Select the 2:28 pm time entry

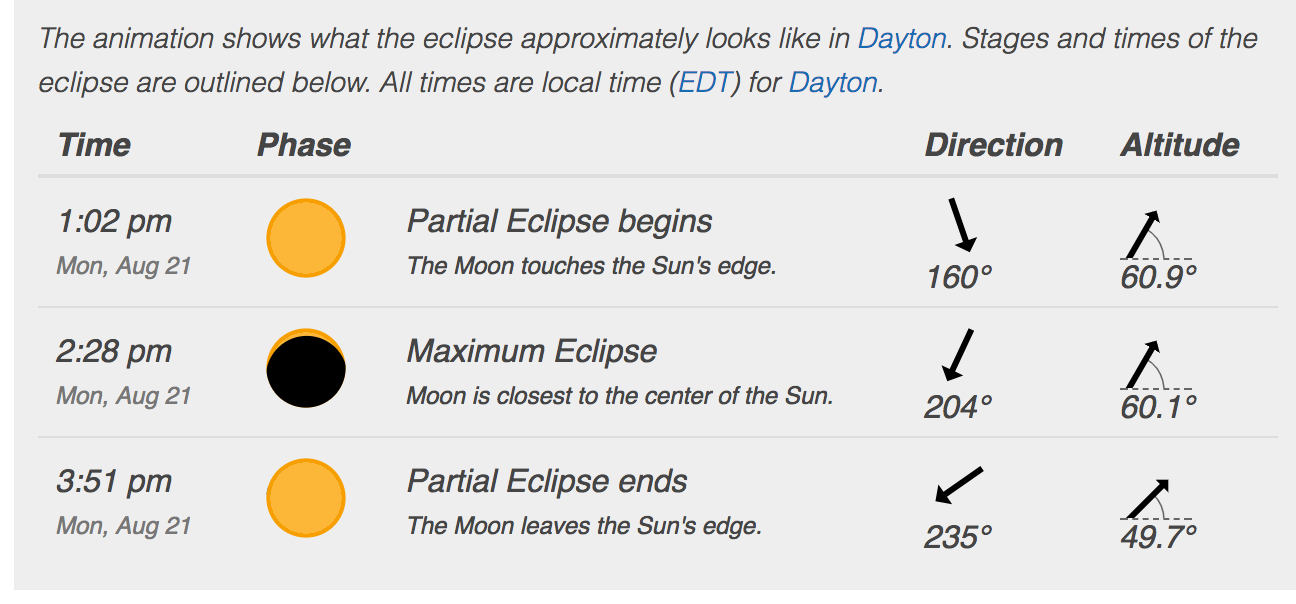click(x=114, y=351)
